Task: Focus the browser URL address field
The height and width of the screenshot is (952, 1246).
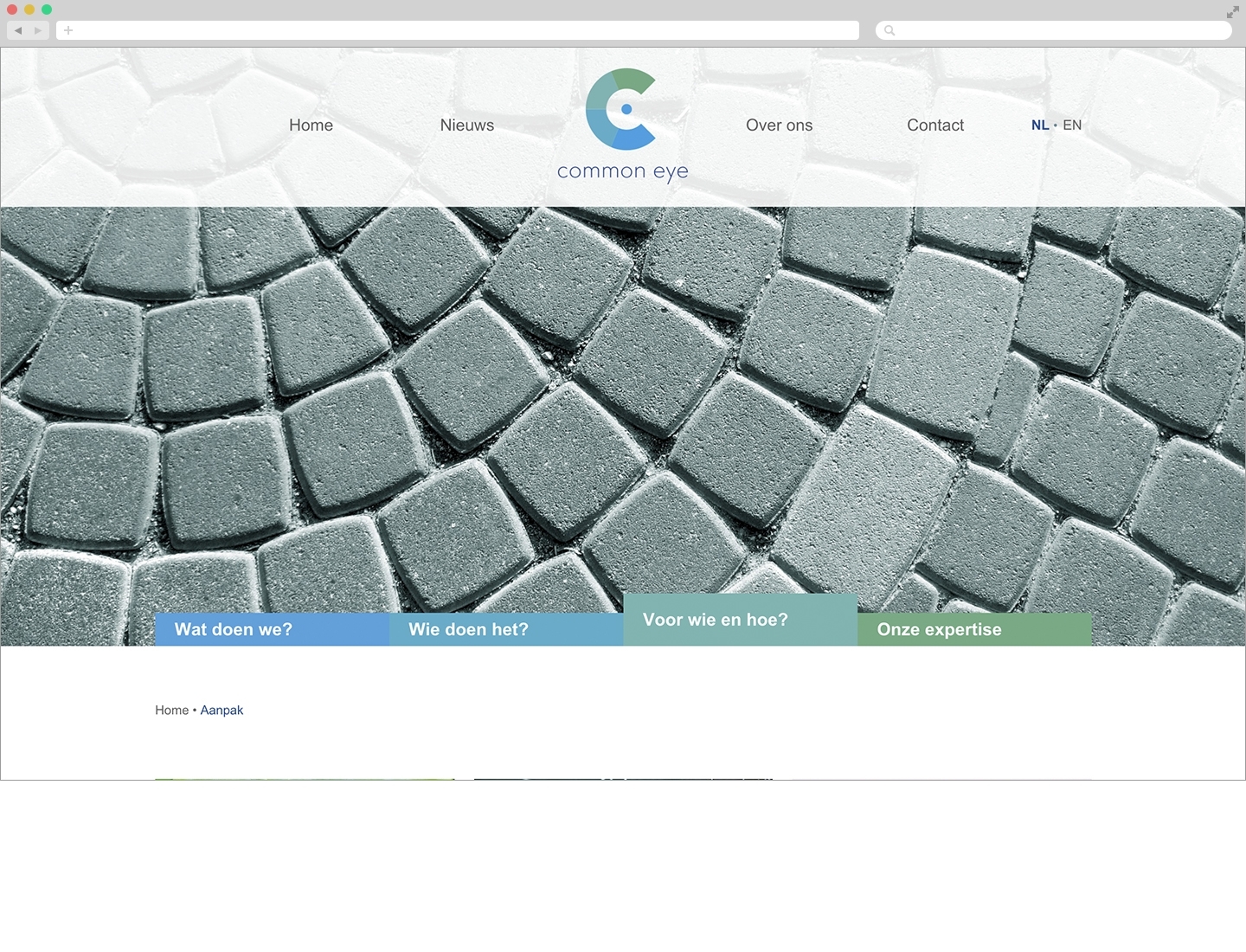Action: (x=459, y=30)
